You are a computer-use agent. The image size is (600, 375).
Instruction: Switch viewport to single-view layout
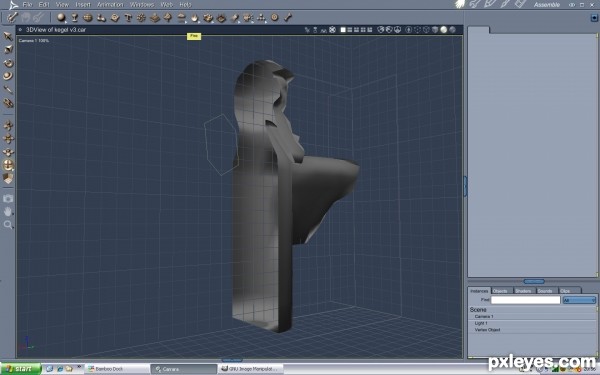[343, 30]
